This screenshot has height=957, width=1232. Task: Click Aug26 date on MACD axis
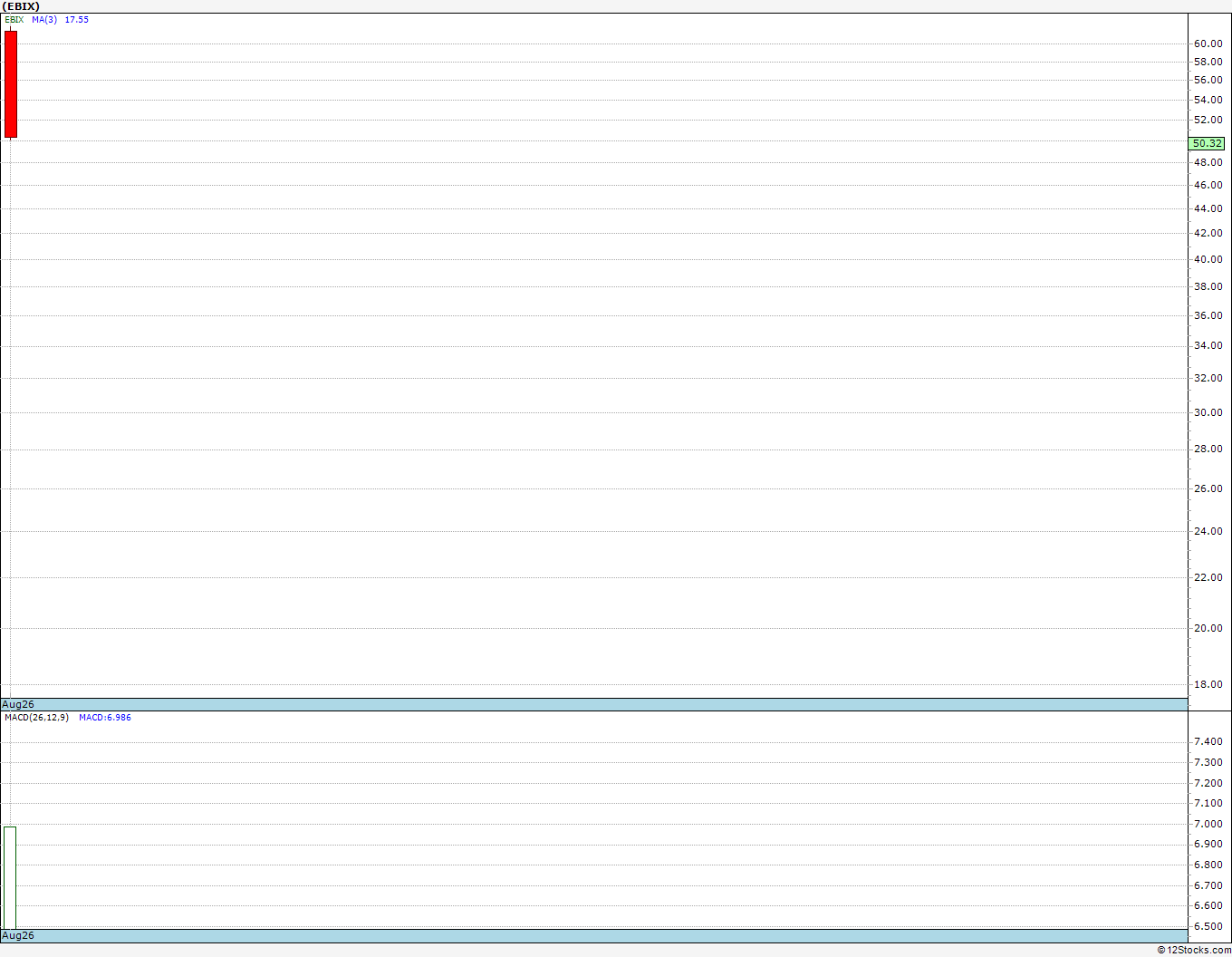click(18, 935)
